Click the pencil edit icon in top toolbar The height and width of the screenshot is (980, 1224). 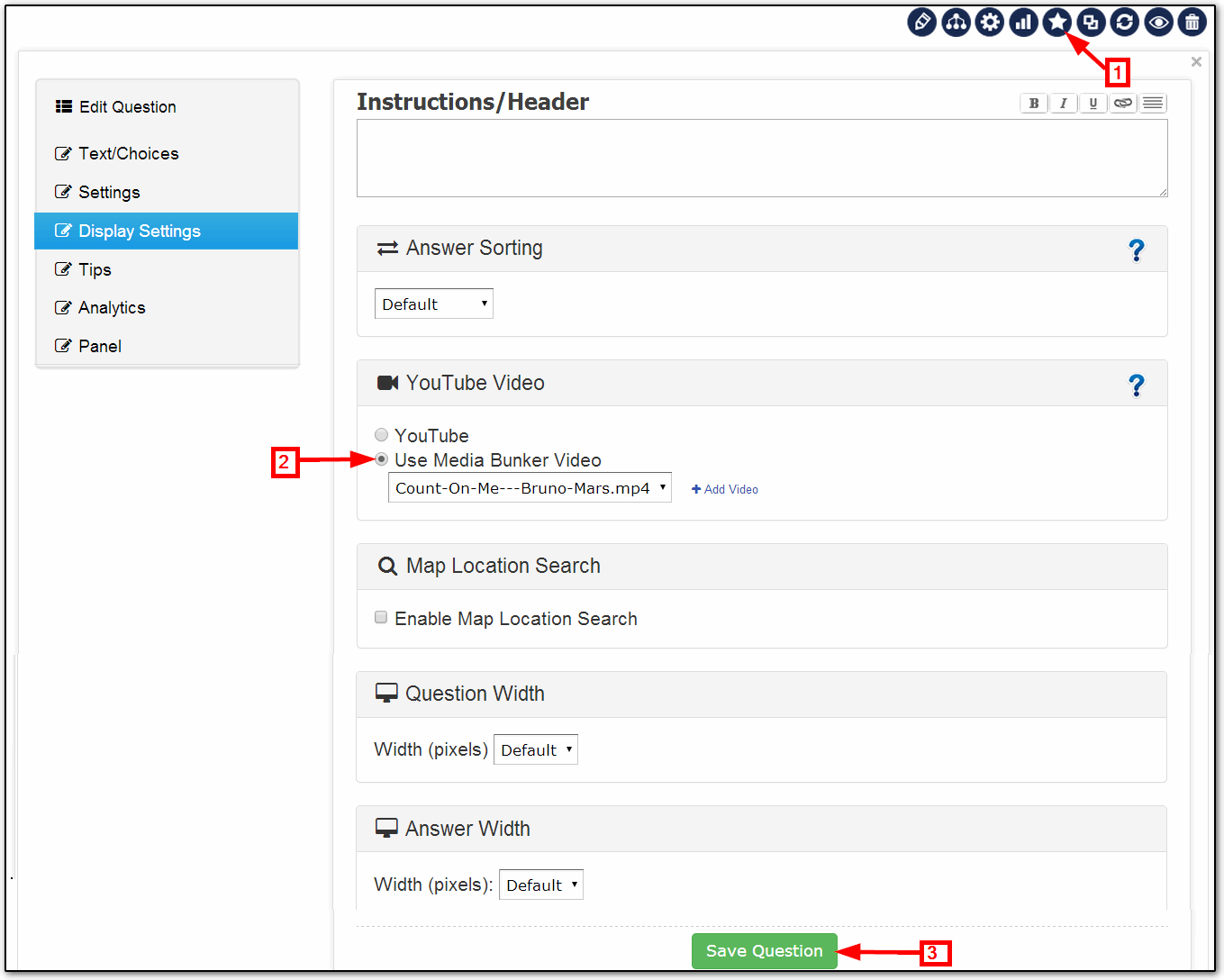point(921,22)
